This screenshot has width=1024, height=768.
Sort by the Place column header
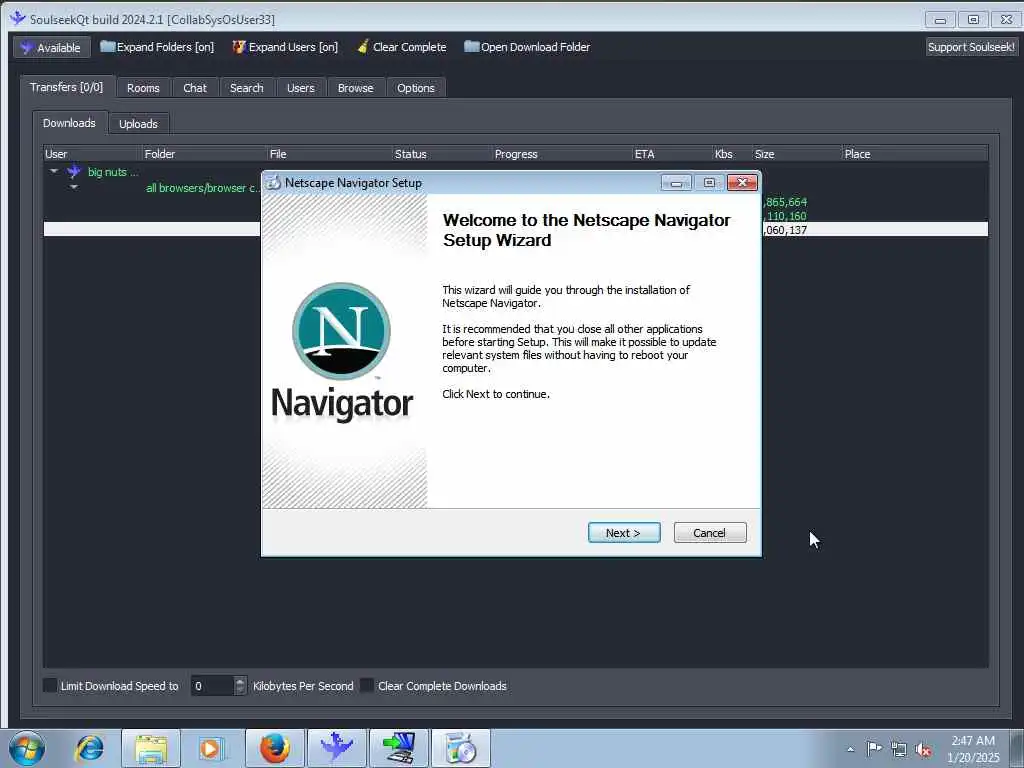tap(915, 154)
